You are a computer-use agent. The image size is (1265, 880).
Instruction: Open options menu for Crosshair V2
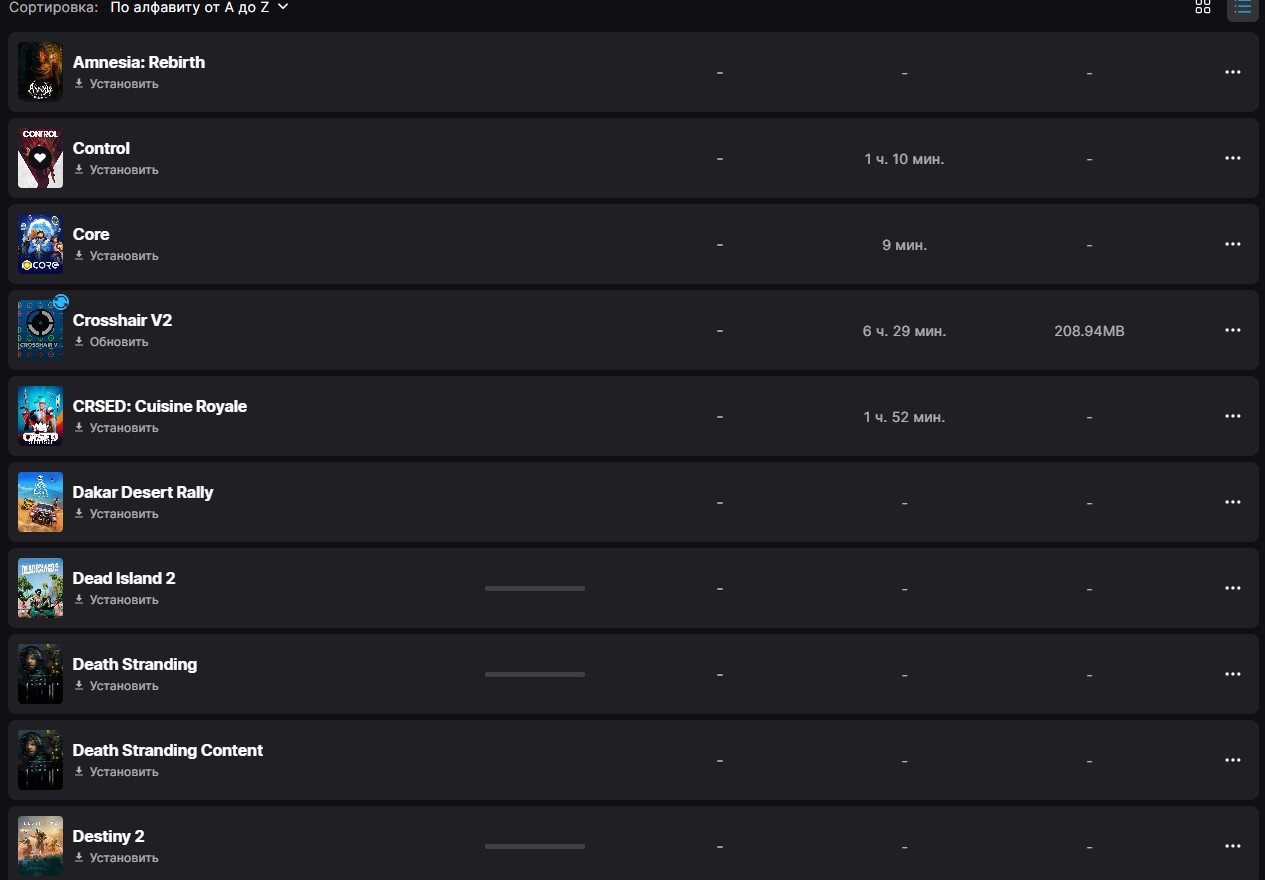1233,330
